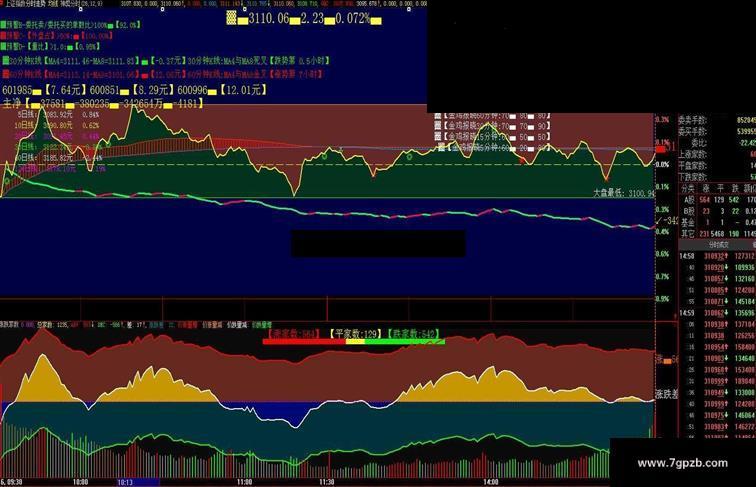
Task: Click the 平盘家数 row
Action: coord(716,166)
